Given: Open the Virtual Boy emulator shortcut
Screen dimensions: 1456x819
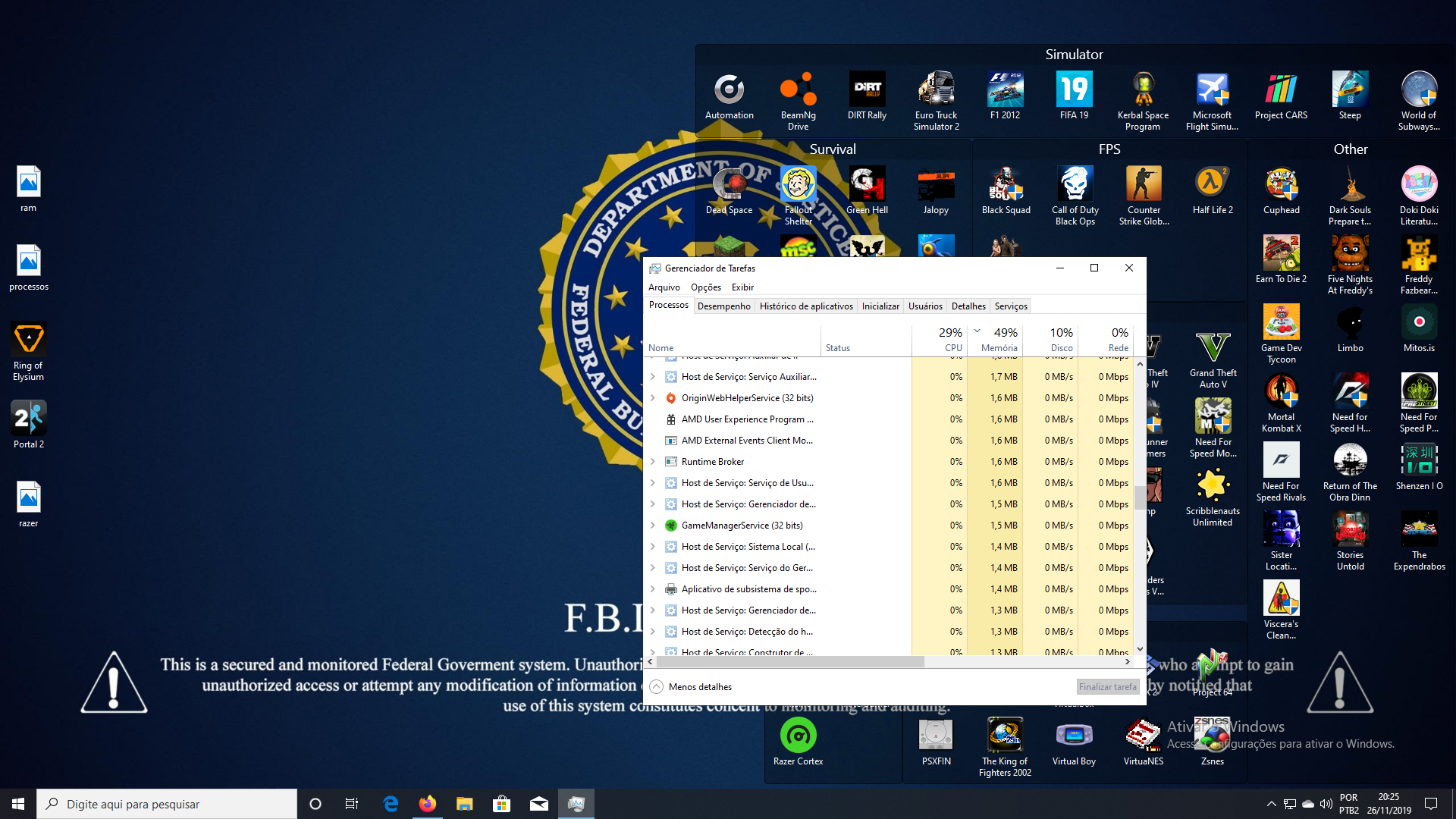Looking at the screenshot, I should (x=1074, y=742).
